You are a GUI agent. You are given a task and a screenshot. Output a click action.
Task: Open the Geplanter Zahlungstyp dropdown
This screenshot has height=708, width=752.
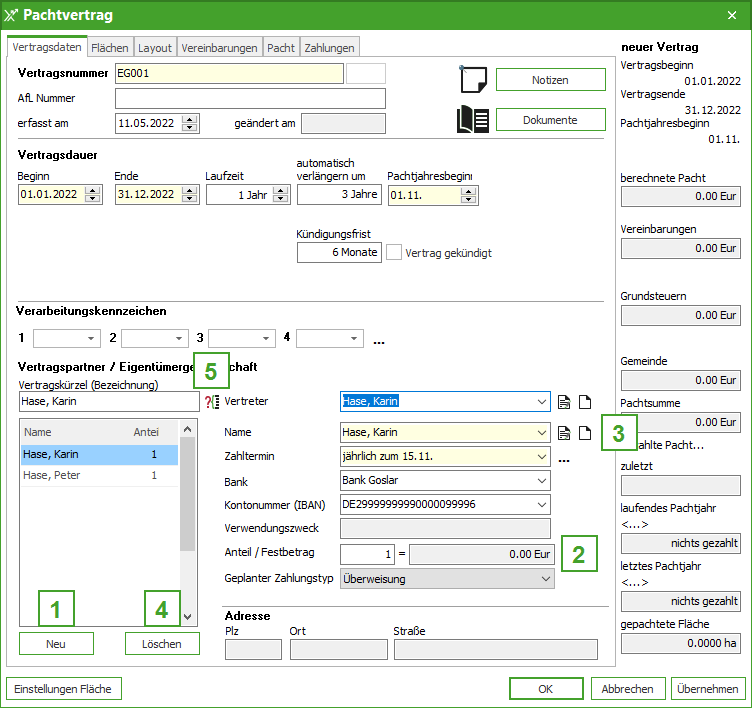(545, 578)
